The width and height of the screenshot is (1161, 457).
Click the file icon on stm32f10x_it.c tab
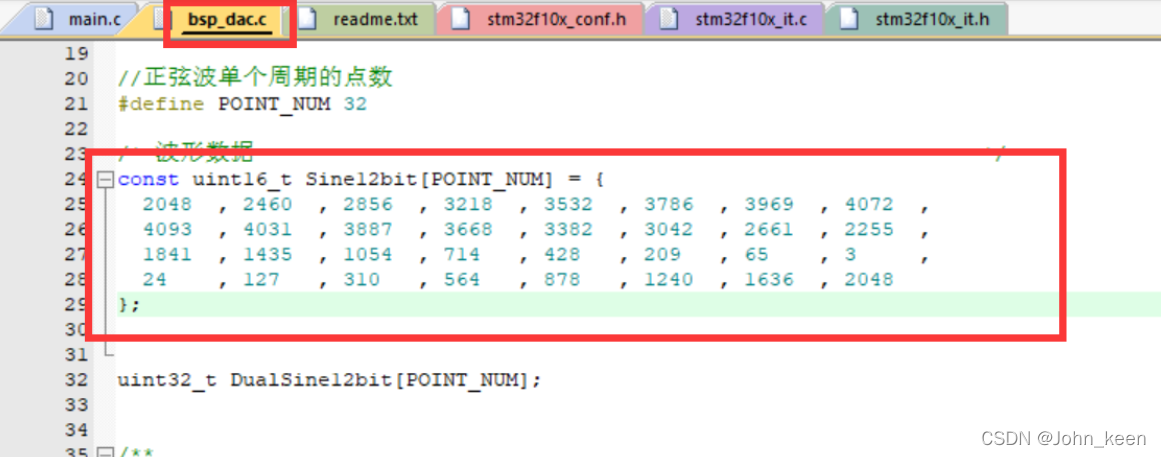(669, 19)
